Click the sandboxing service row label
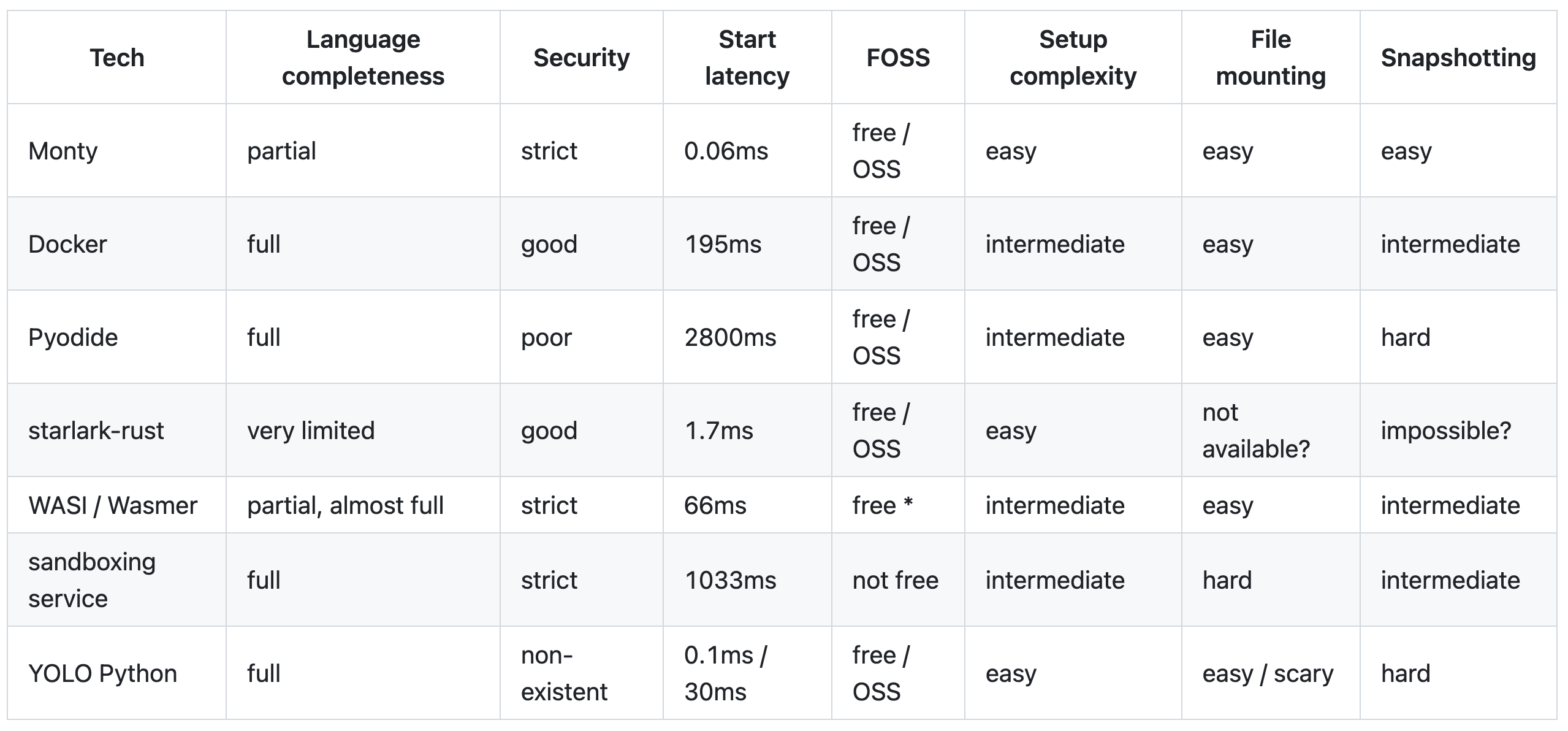 tap(92, 580)
